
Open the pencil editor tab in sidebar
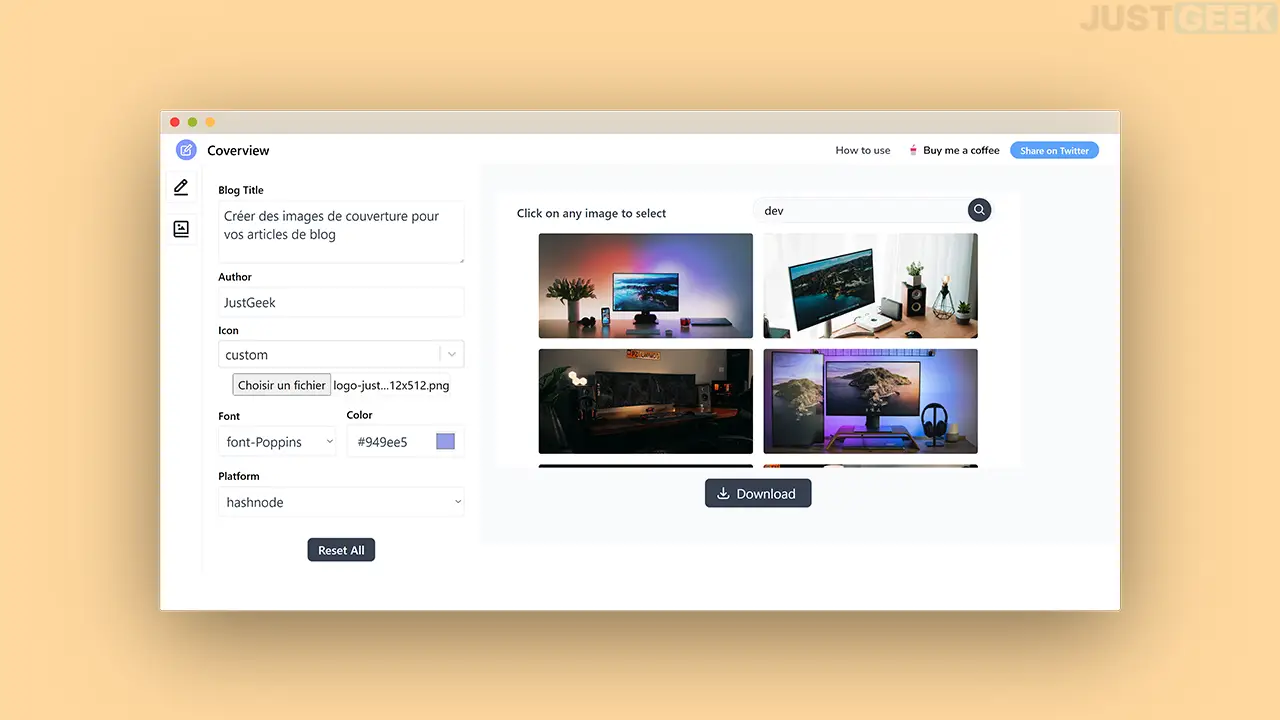coord(181,187)
